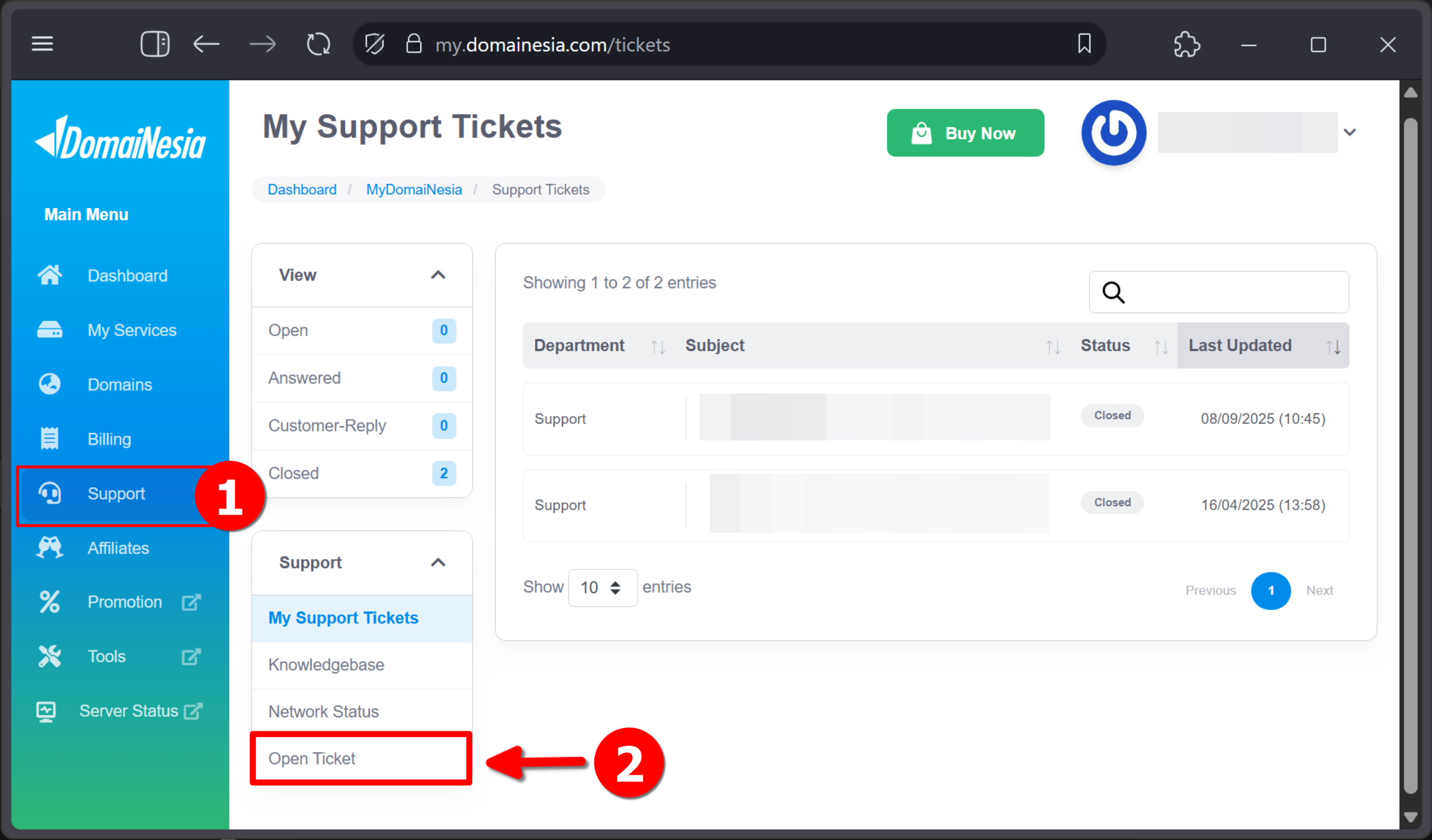1432x840 pixels.
Task: Filter tickets by Customer-Reply status
Action: pos(362,426)
